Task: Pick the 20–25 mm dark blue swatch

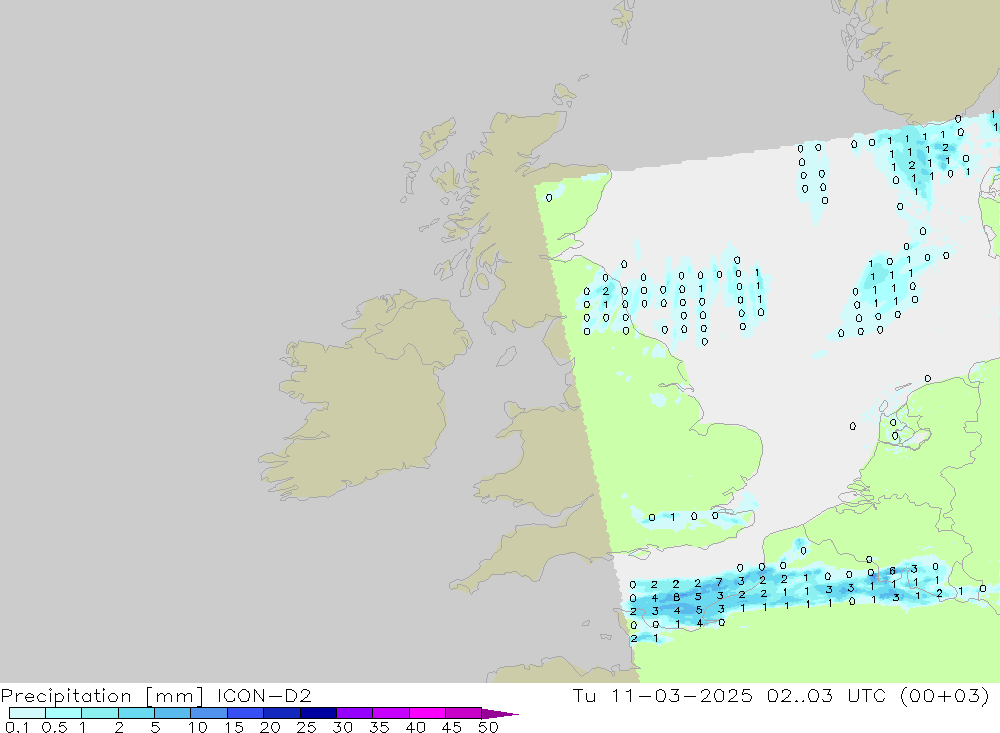Action: click(x=281, y=713)
